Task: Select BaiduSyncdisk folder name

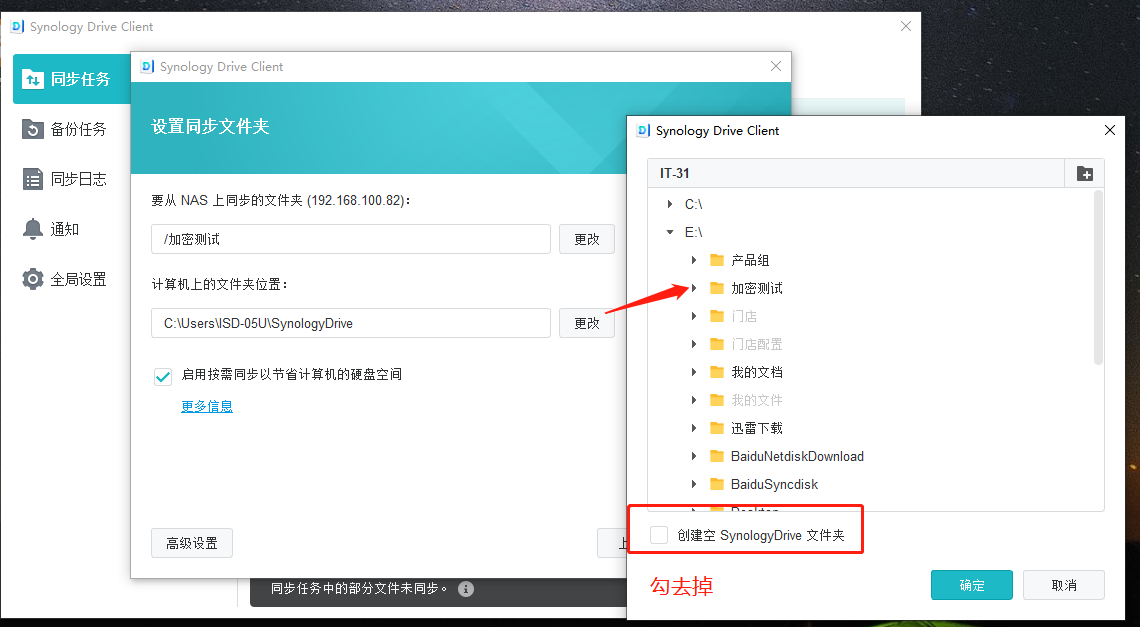Action: [x=774, y=484]
